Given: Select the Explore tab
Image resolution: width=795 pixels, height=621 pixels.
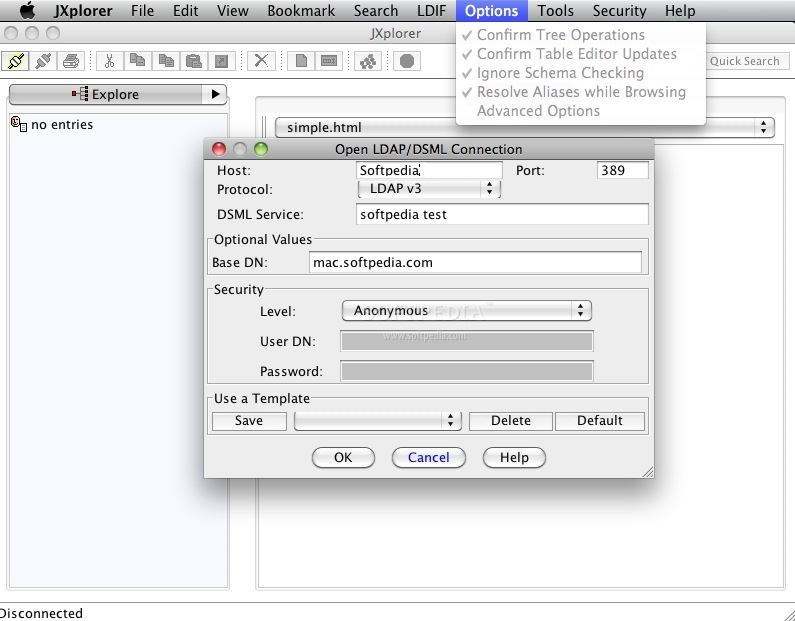Looking at the screenshot, I should pos(105,94).
